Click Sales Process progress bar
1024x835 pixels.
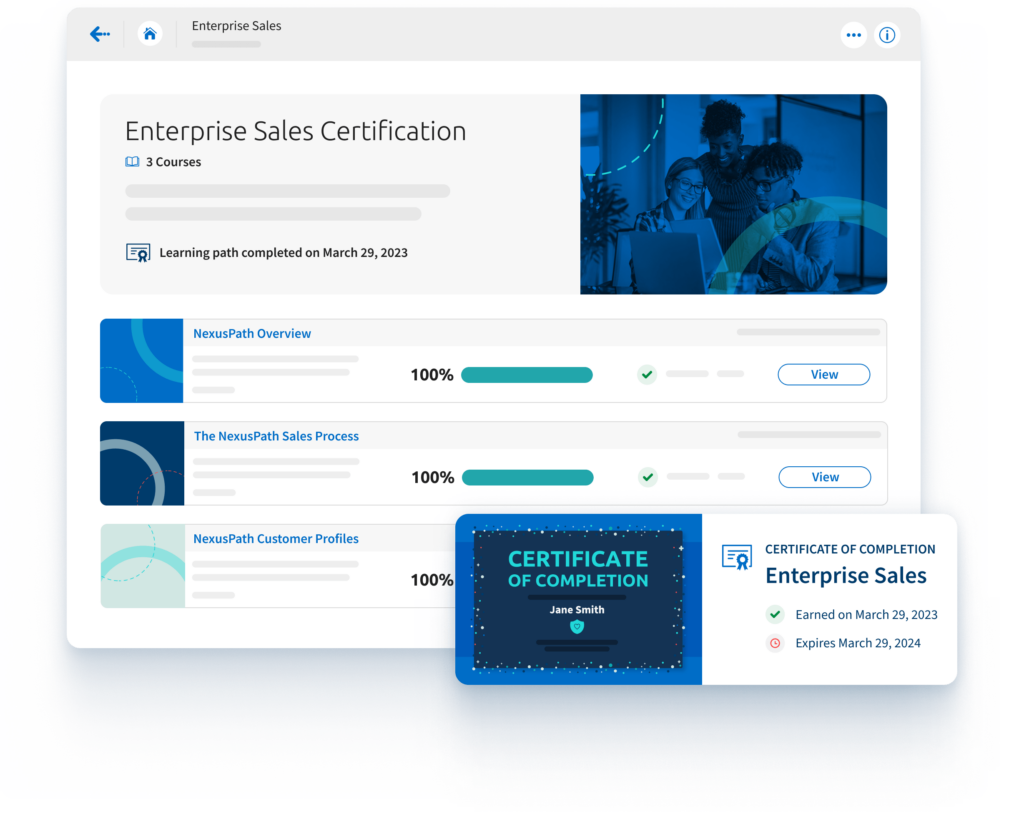click(528, 477)
